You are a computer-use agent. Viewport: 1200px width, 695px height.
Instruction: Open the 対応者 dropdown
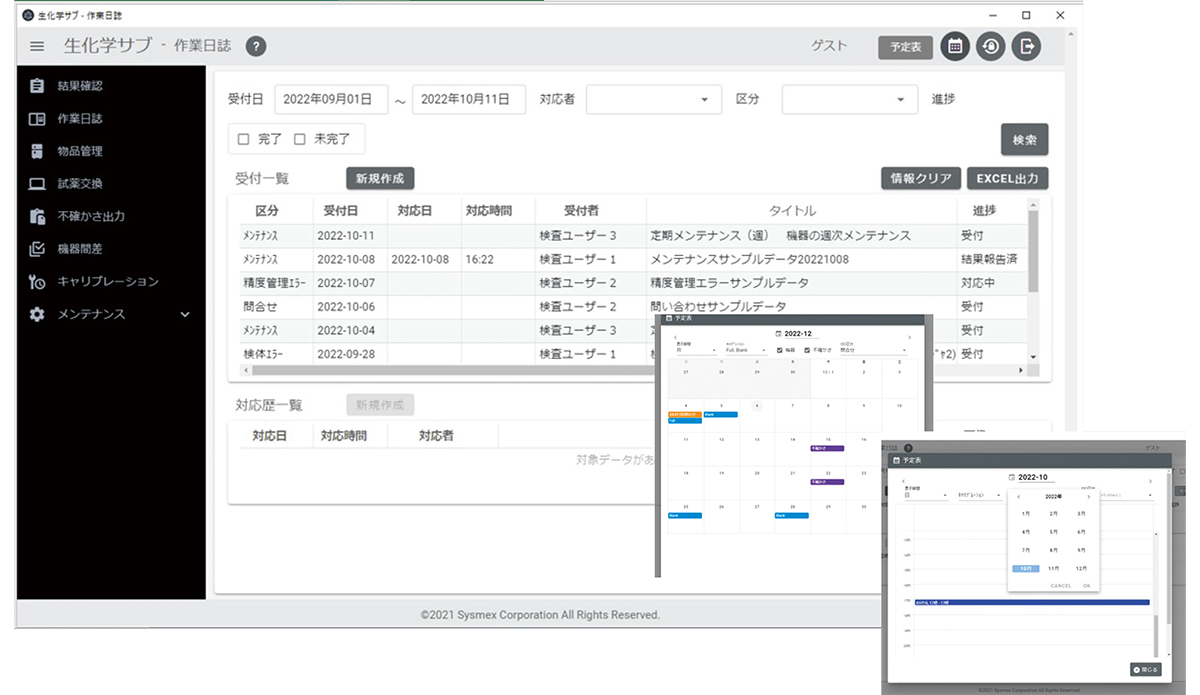pos(653,99)
